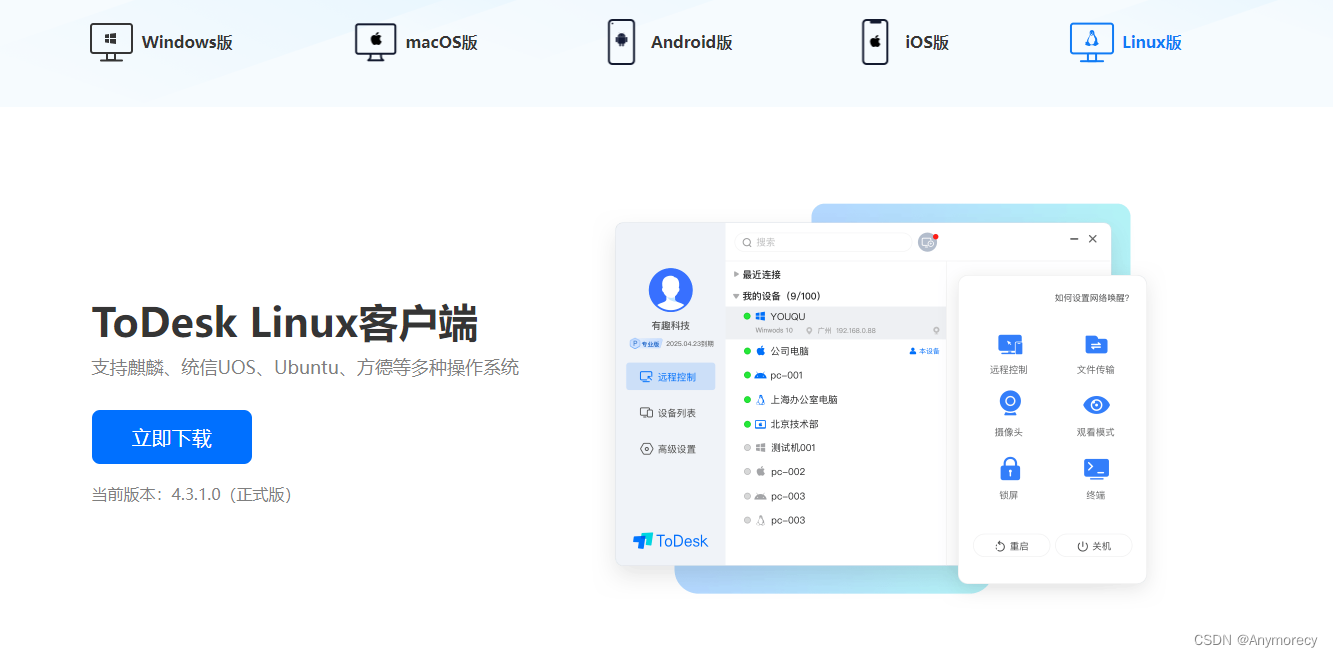Select the Android版 platform tab
The height and width of the screenshot is (657, 1333).
[670, 42]
